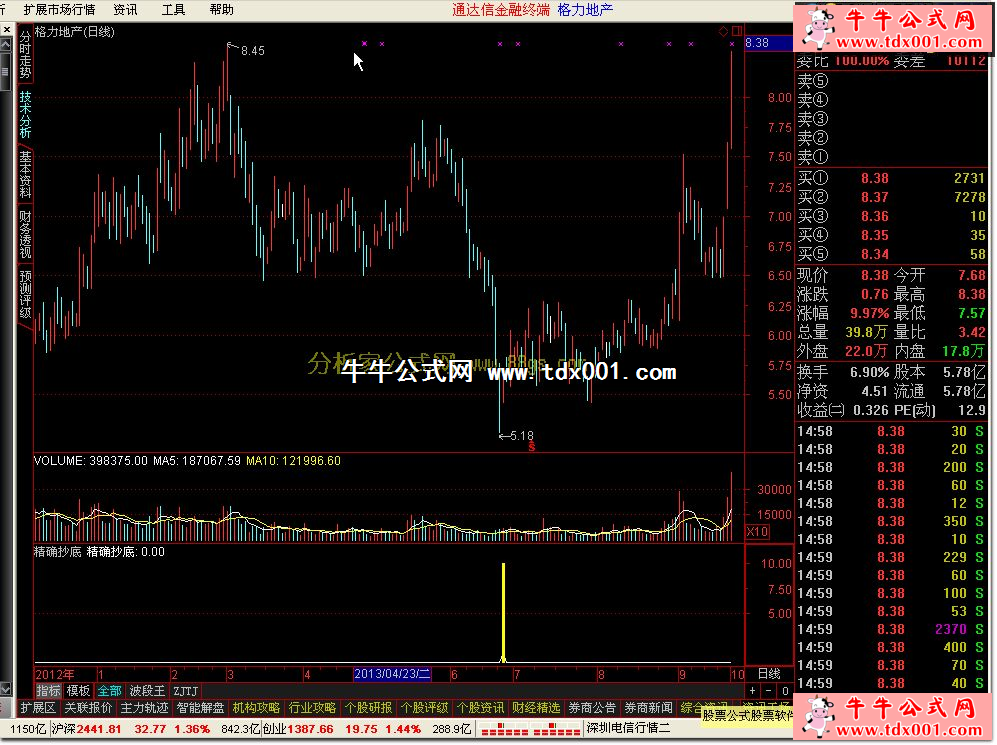Zoom out the chart with the minus button
This screenshot has height=745, width=997.
click(x=769, y=691)
